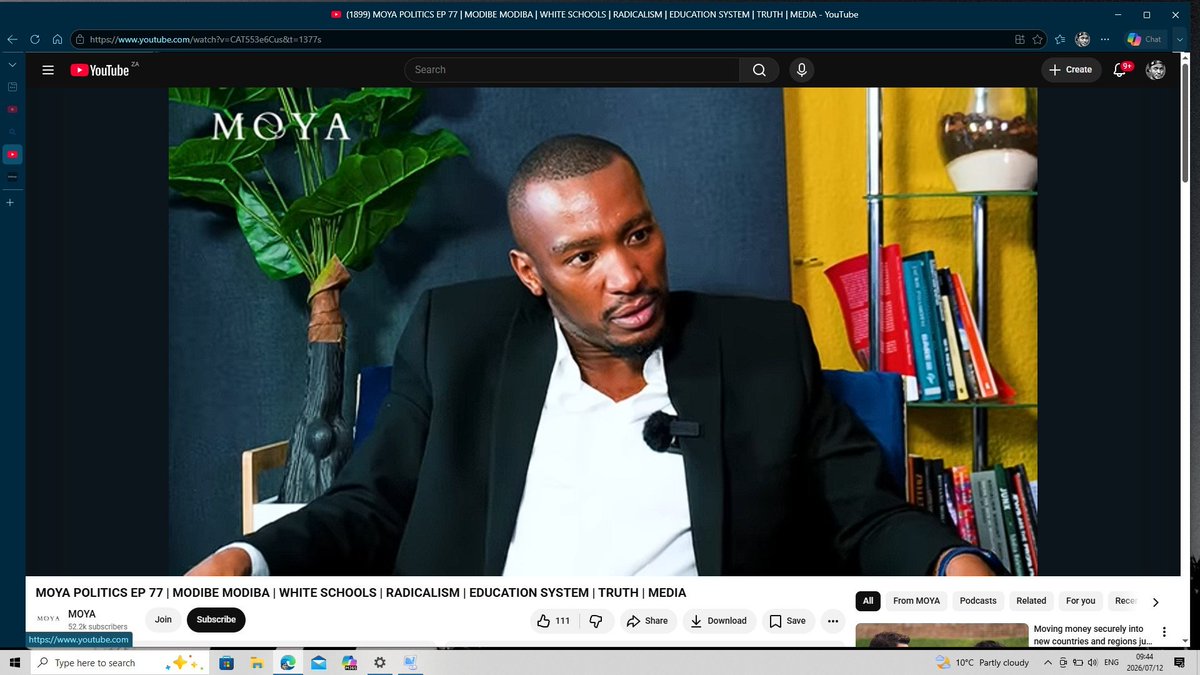The image size is (1200, 675).
Task: Select the From MOYA chip
Action: [916, 601]
